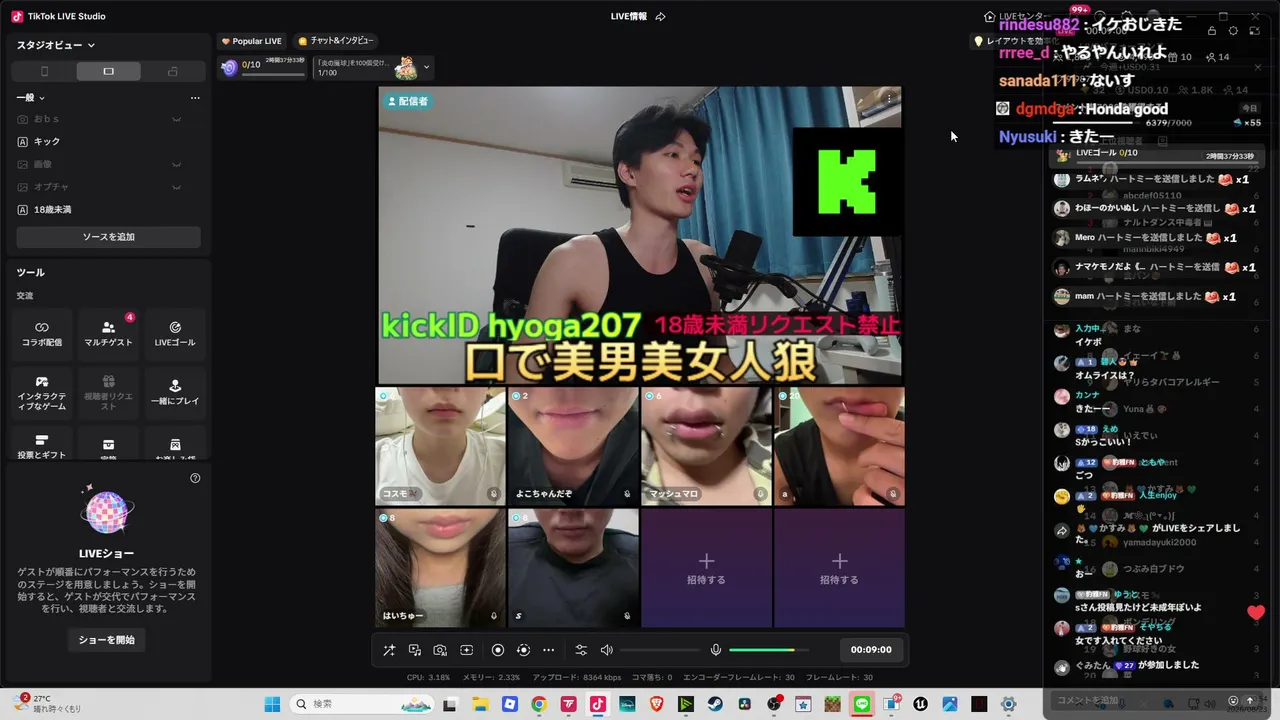Open the AI camera icon
This screenshot has height=720, width=1280.
[x=440, y=650]
